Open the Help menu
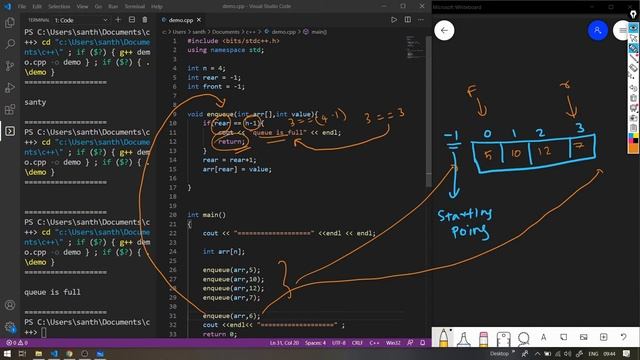 157,7
